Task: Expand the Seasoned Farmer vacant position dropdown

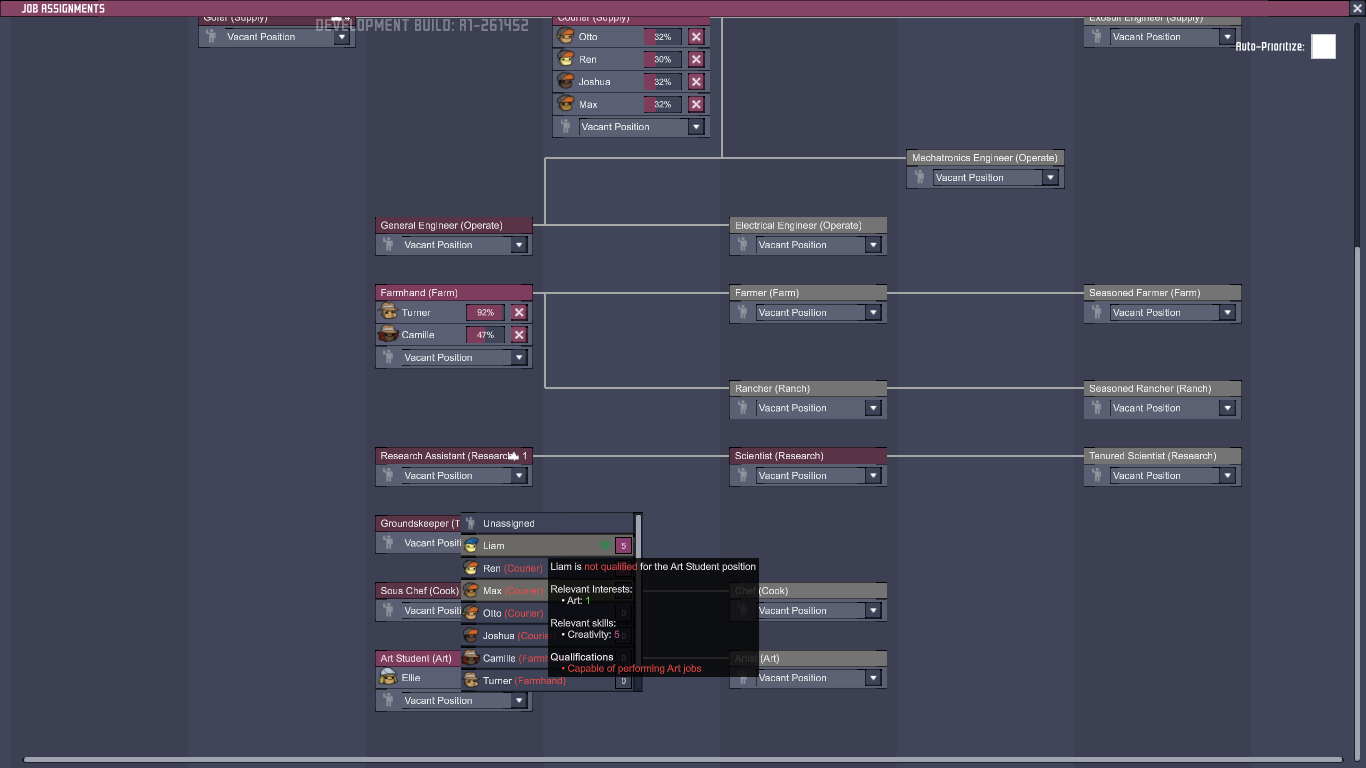Action: point(1227,313)
